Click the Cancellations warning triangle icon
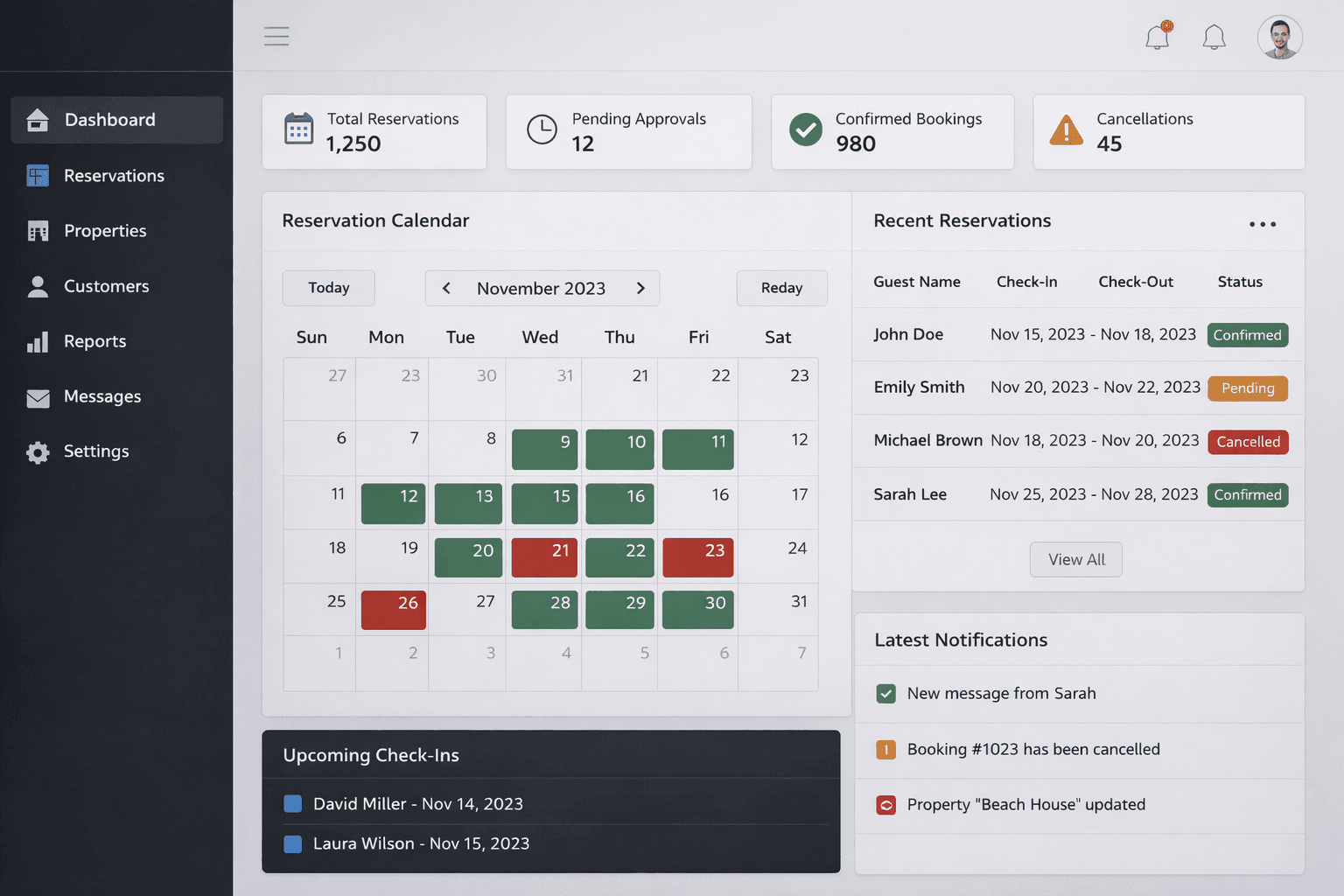This screenshot has width=1344, height=896. point(1066,130)
